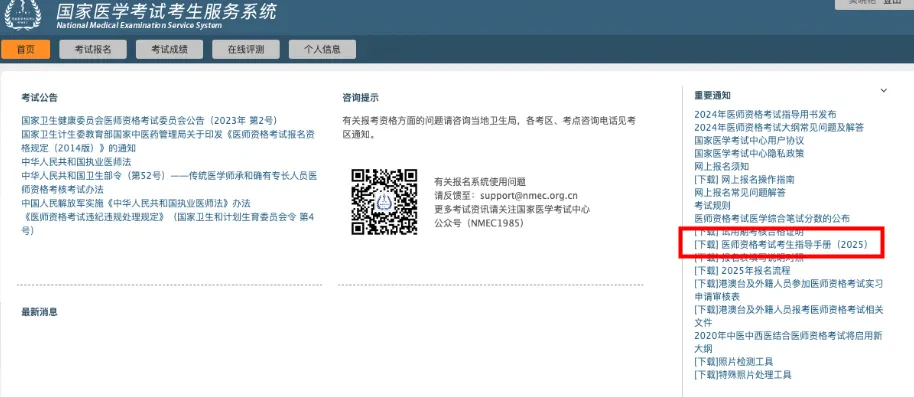Viewport: 914px width, 397px height.
Task: Open 2024年医师资格考试大纲常见问题及解答
Action: click(779, 128)
